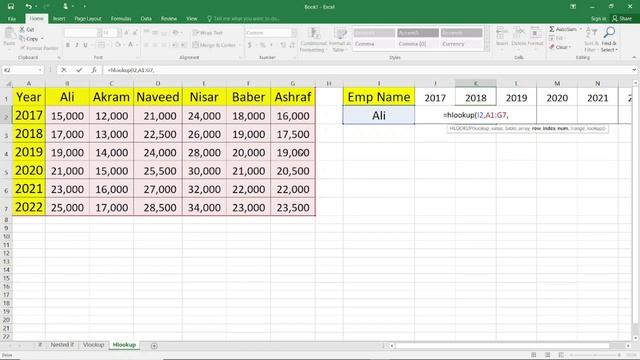Open Insert Function (fx) dialog
This screenshot has height=360, width=640.
[93, 70]
